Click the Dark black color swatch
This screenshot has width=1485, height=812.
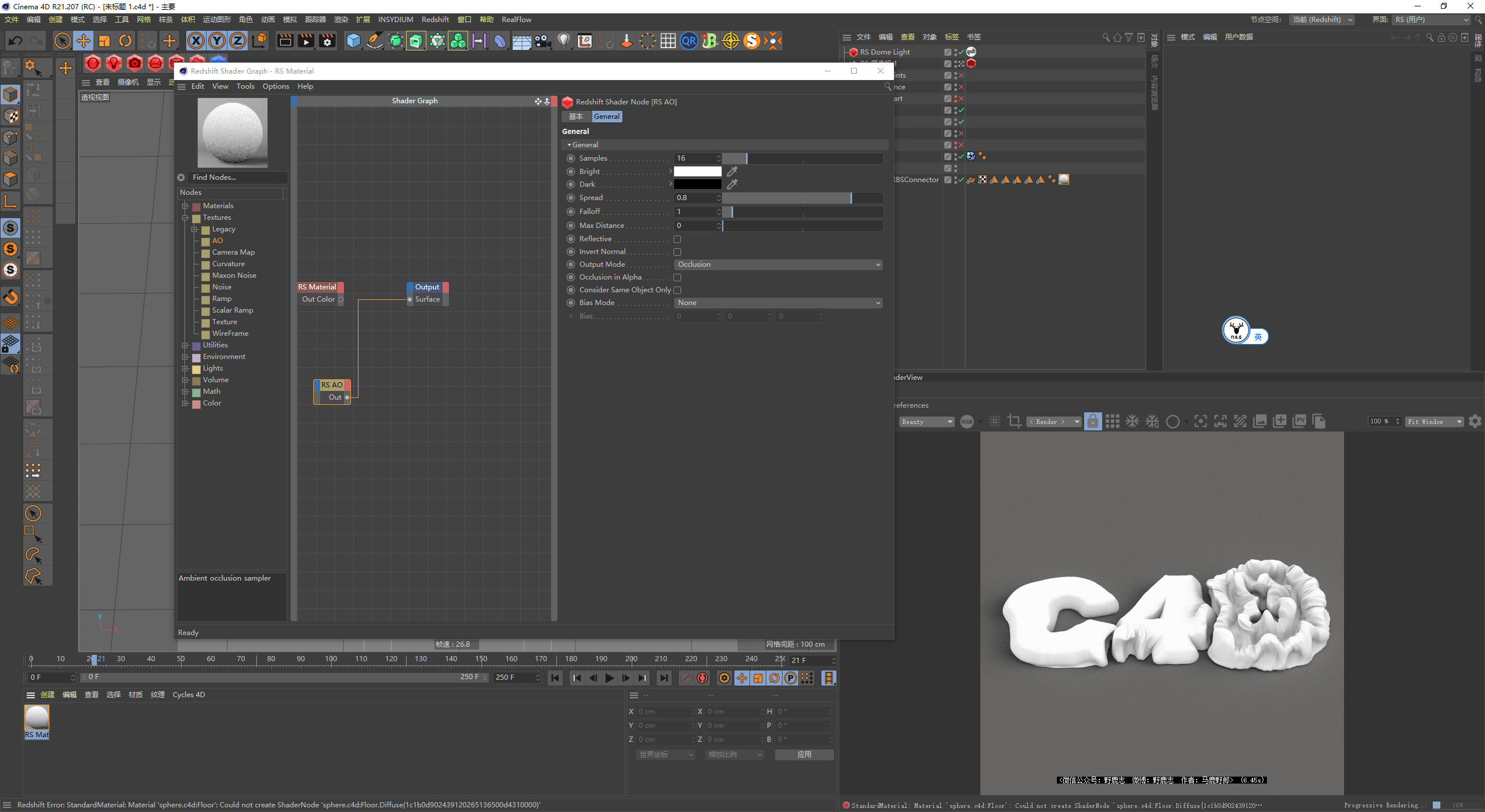697,184
